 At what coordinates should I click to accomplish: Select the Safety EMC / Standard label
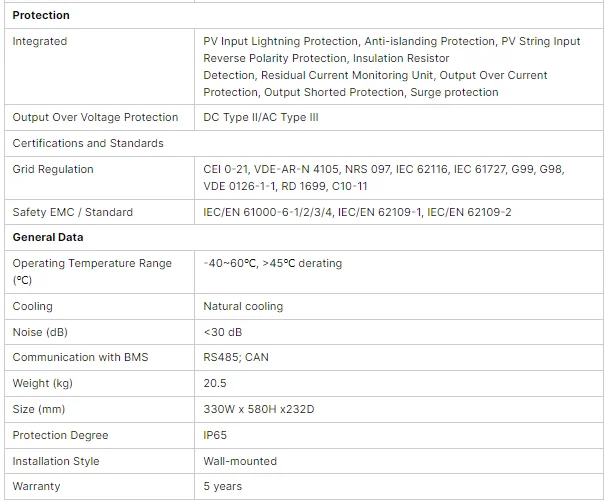coord(73,212)
